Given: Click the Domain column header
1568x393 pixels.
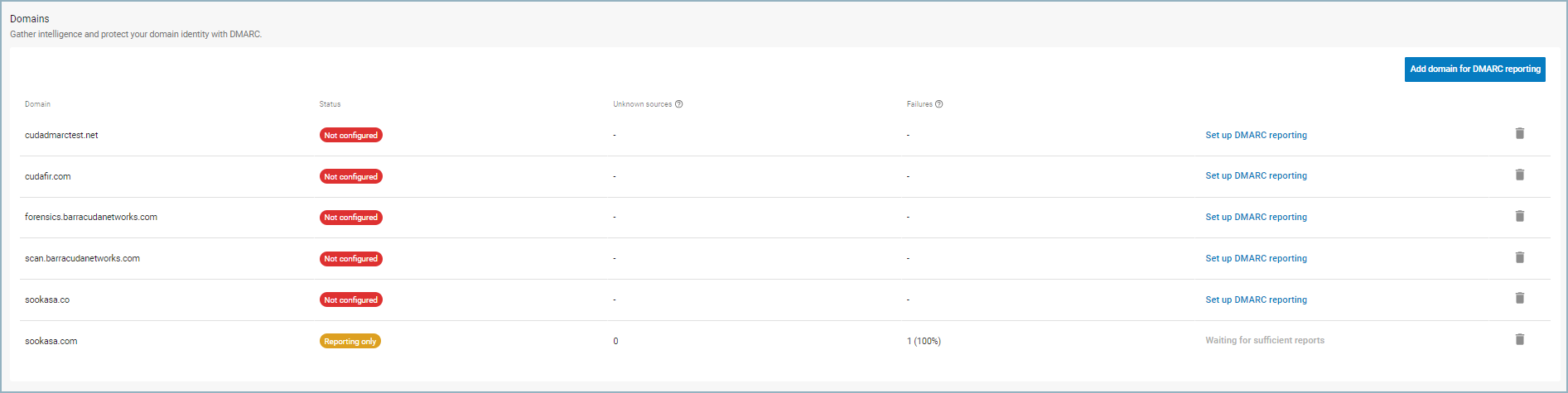Looking at the screenshot, I should click(x=37, y=104).
